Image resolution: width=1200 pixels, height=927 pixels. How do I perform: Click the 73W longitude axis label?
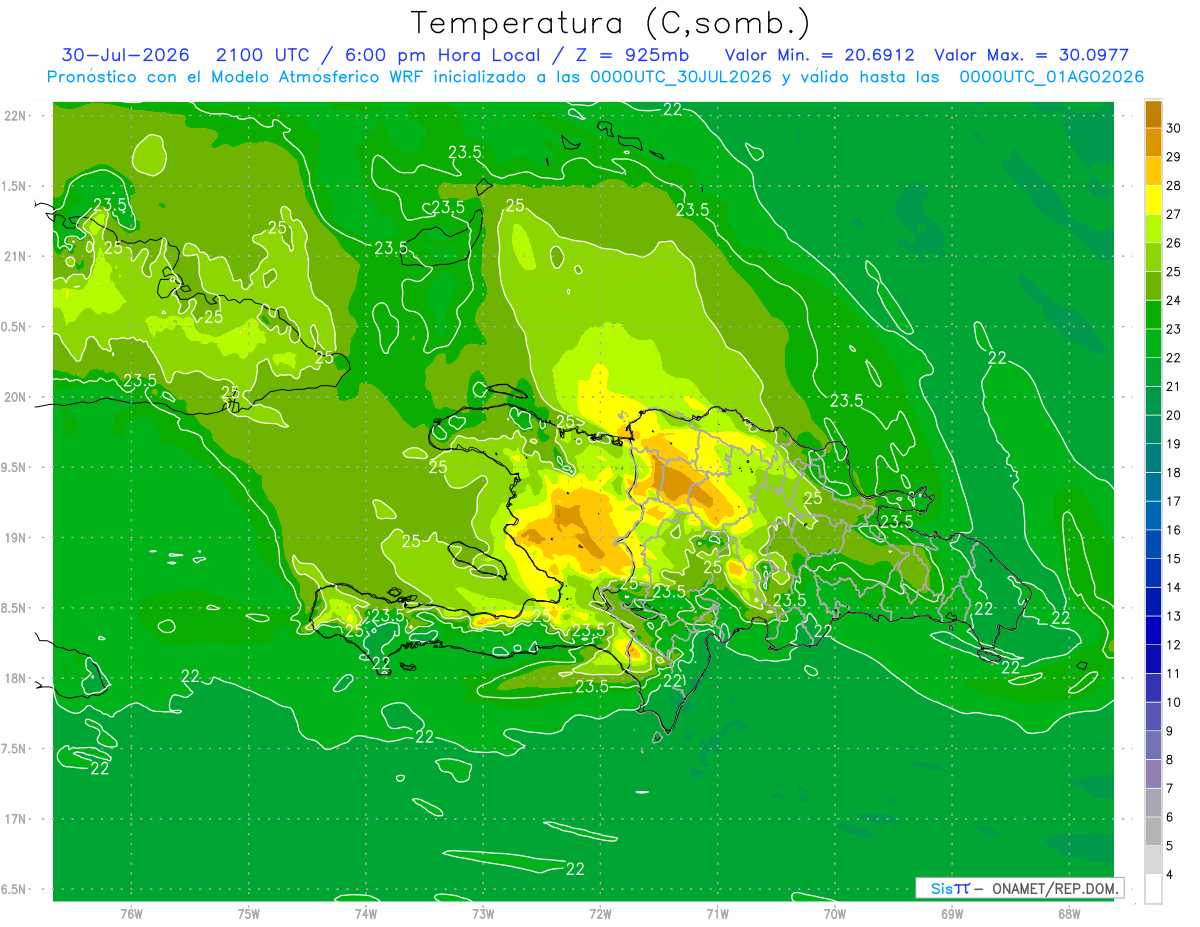coord(483,913)
